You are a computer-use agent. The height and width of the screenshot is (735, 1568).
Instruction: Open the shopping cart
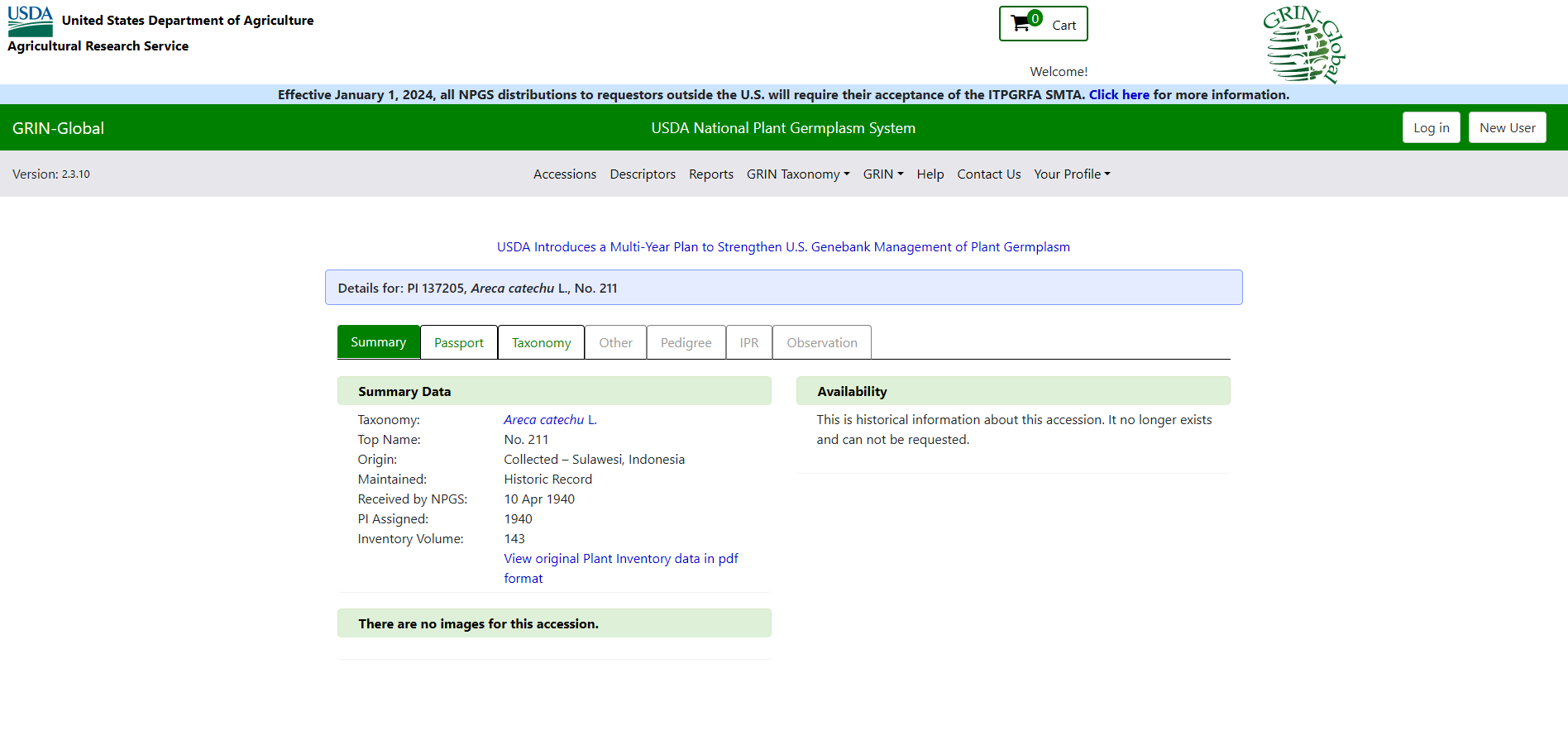click(x=1043, y=24)
